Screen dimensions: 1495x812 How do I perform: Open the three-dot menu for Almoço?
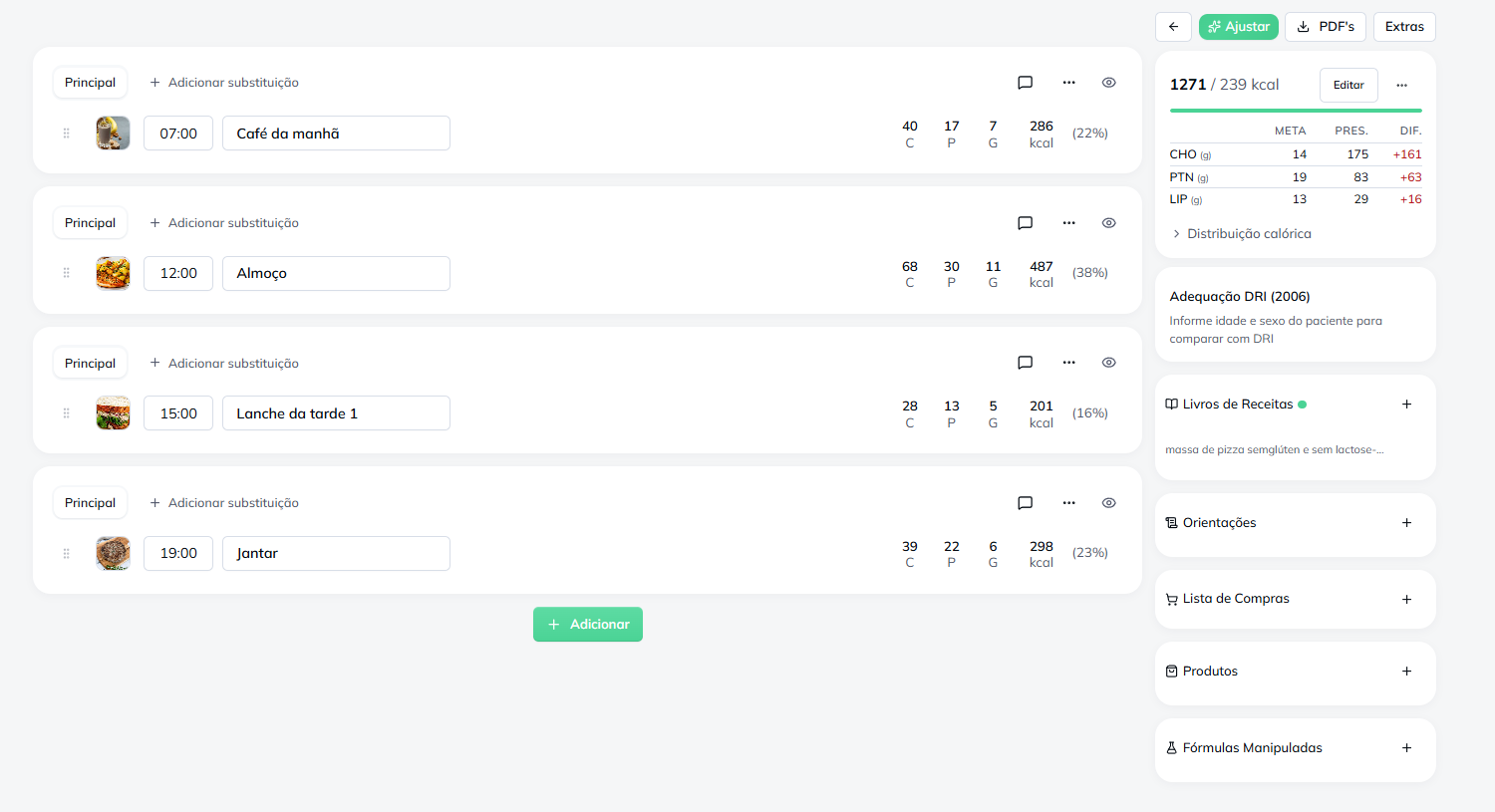point(1068,223)
